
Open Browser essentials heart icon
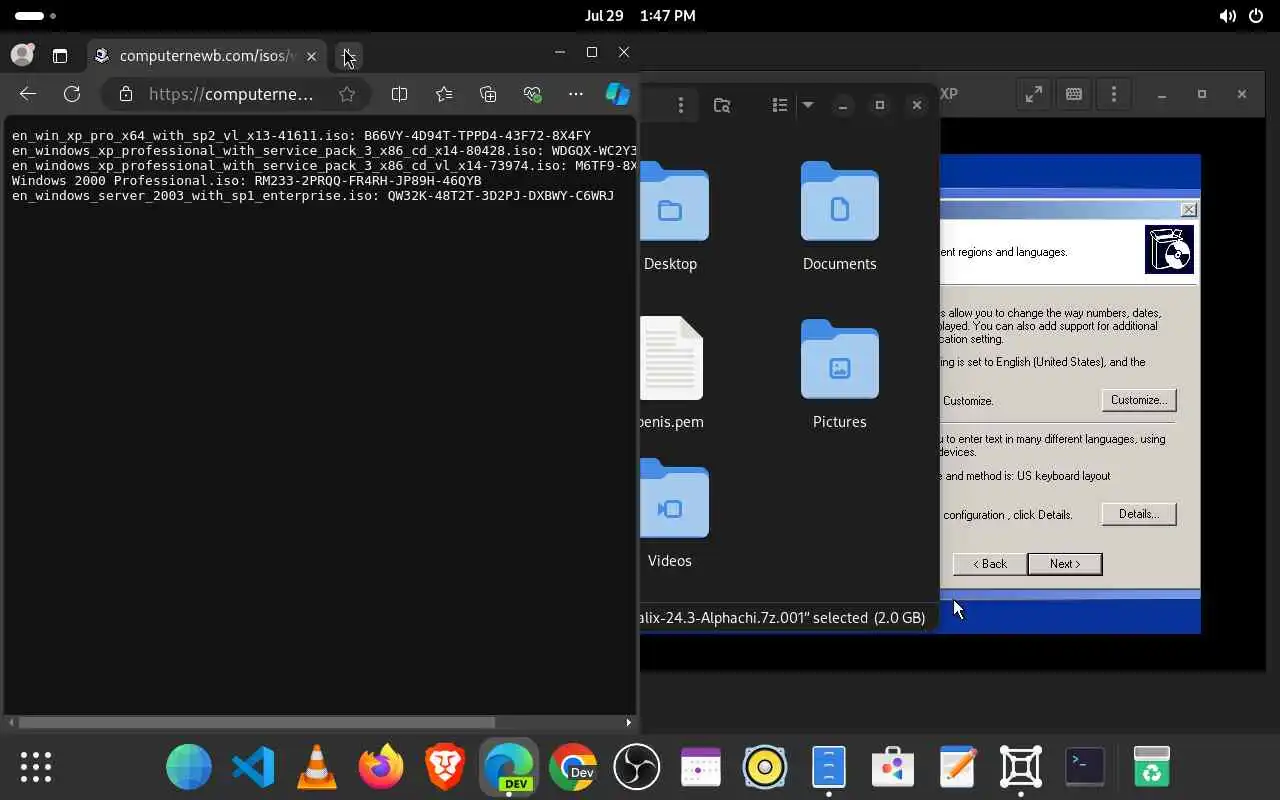532,94
